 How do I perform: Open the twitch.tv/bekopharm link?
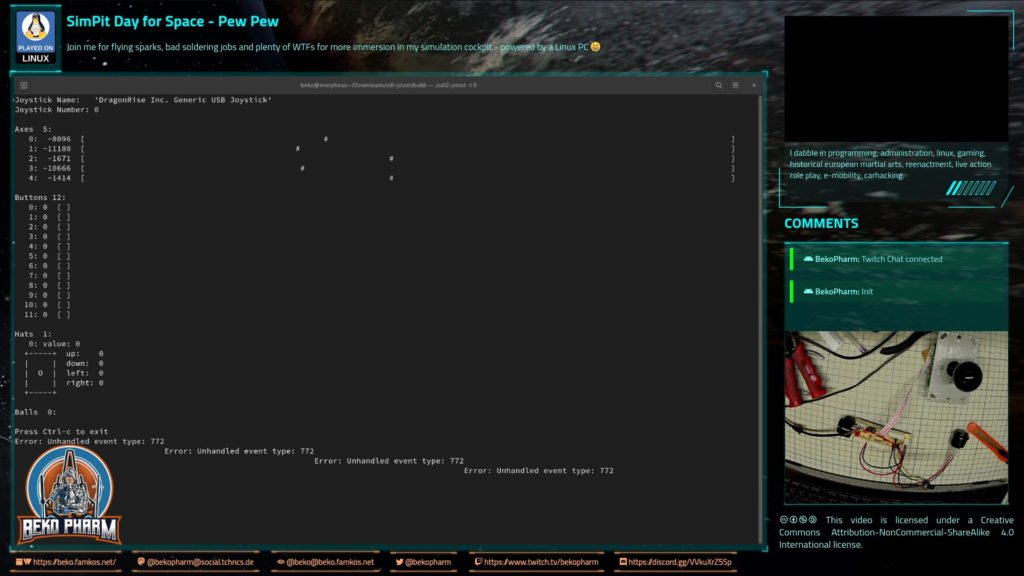pyautogui.click(x=536, y=562)
